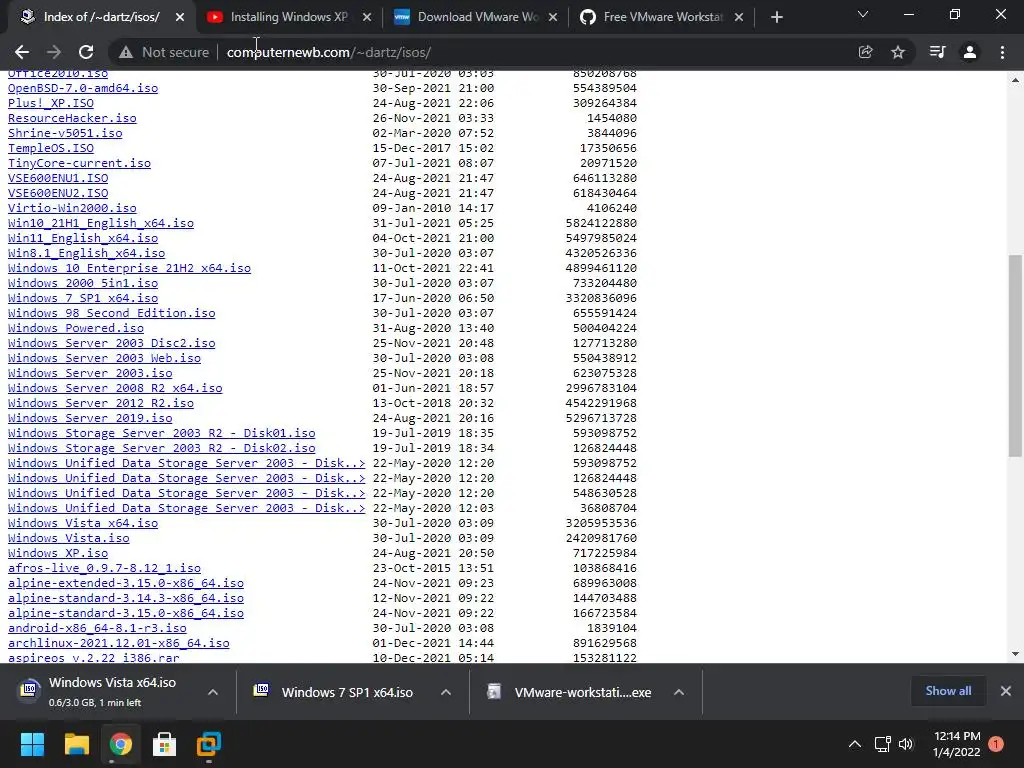Viewport: 1024px width, 768px height.
Task: Open Windows_Server_2008_R2_x64.iso link
Action: coord(115,389)
